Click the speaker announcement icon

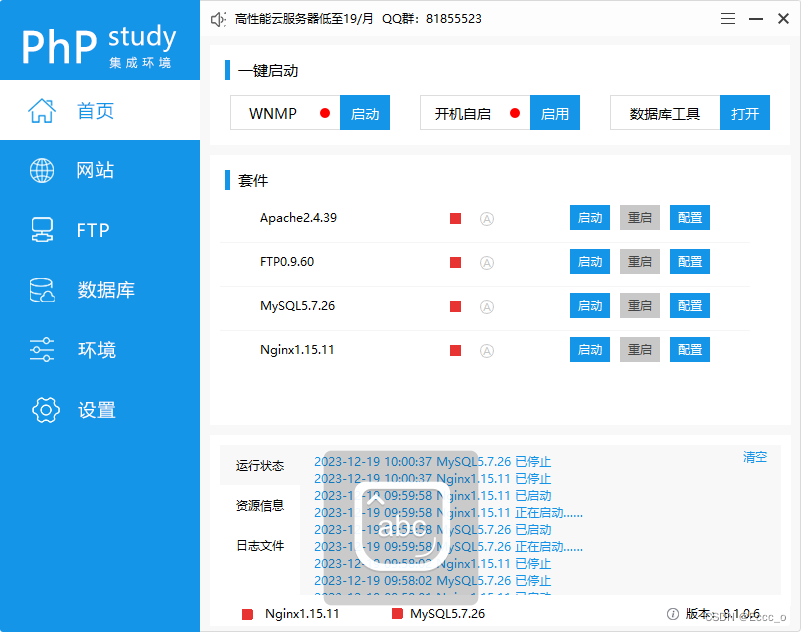point(218,19)
